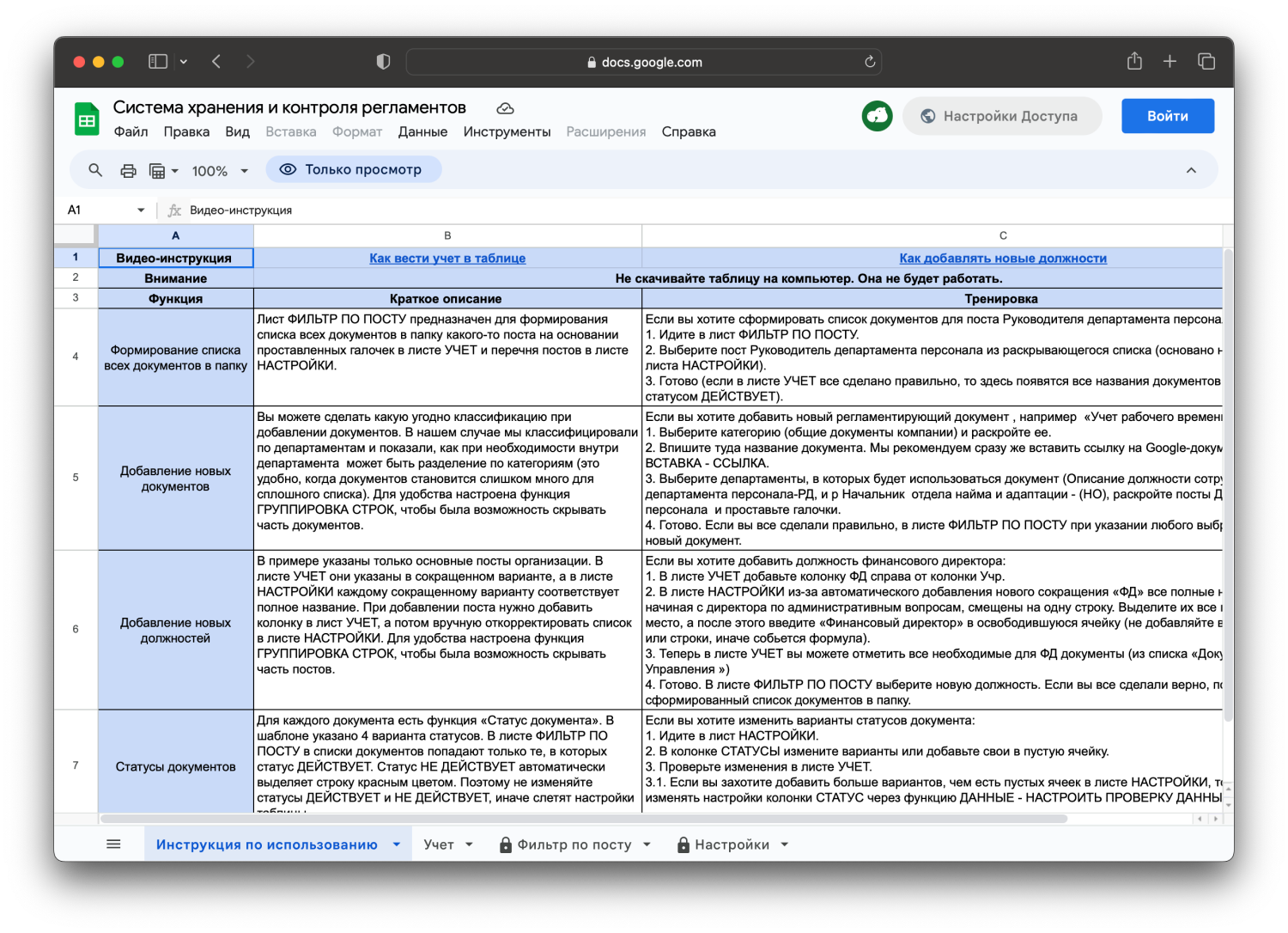1288x933 pixels.
Task: Click the cloud document status icon
Action: [506, 108]
